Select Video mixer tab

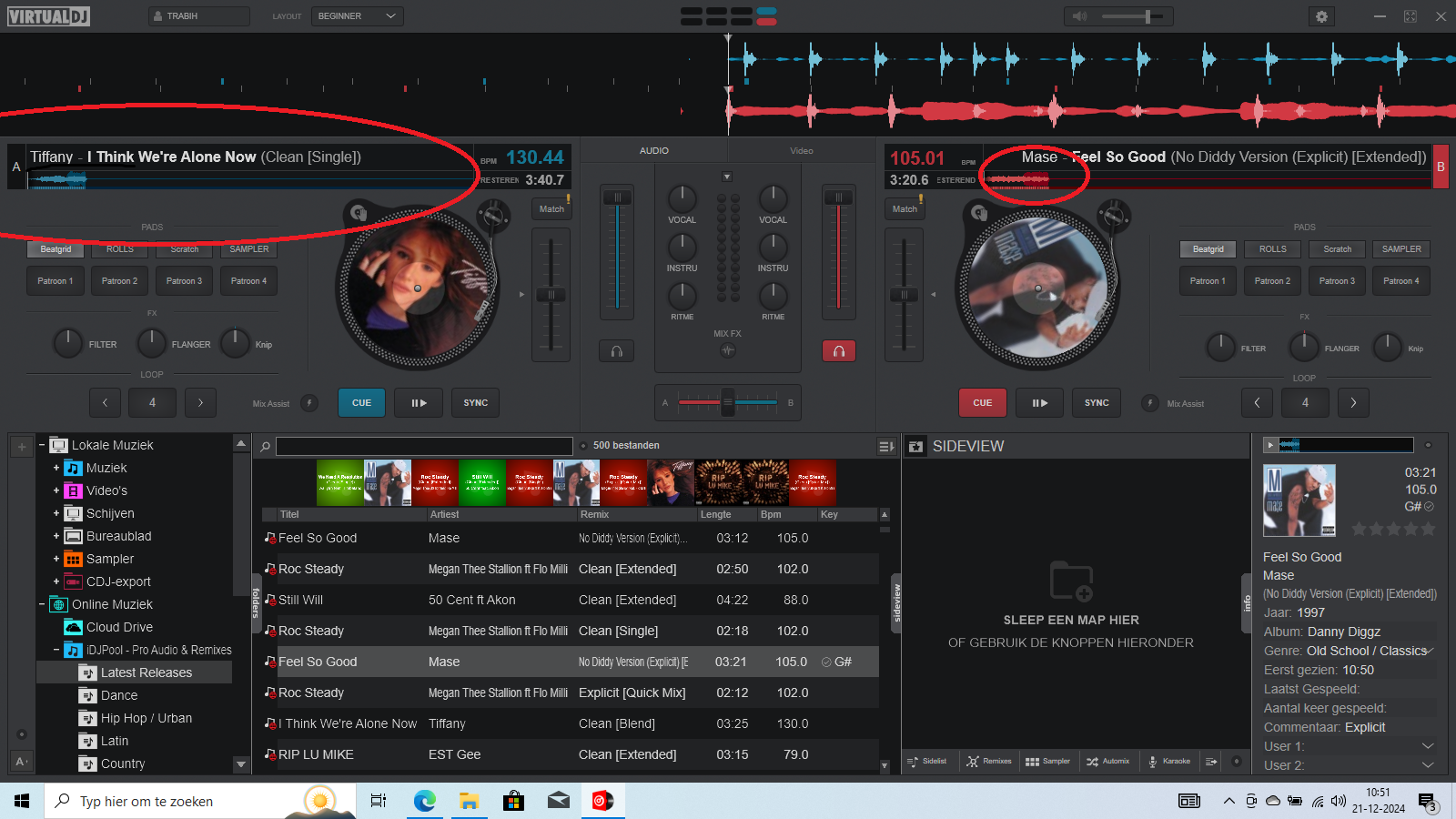point(802,151)
